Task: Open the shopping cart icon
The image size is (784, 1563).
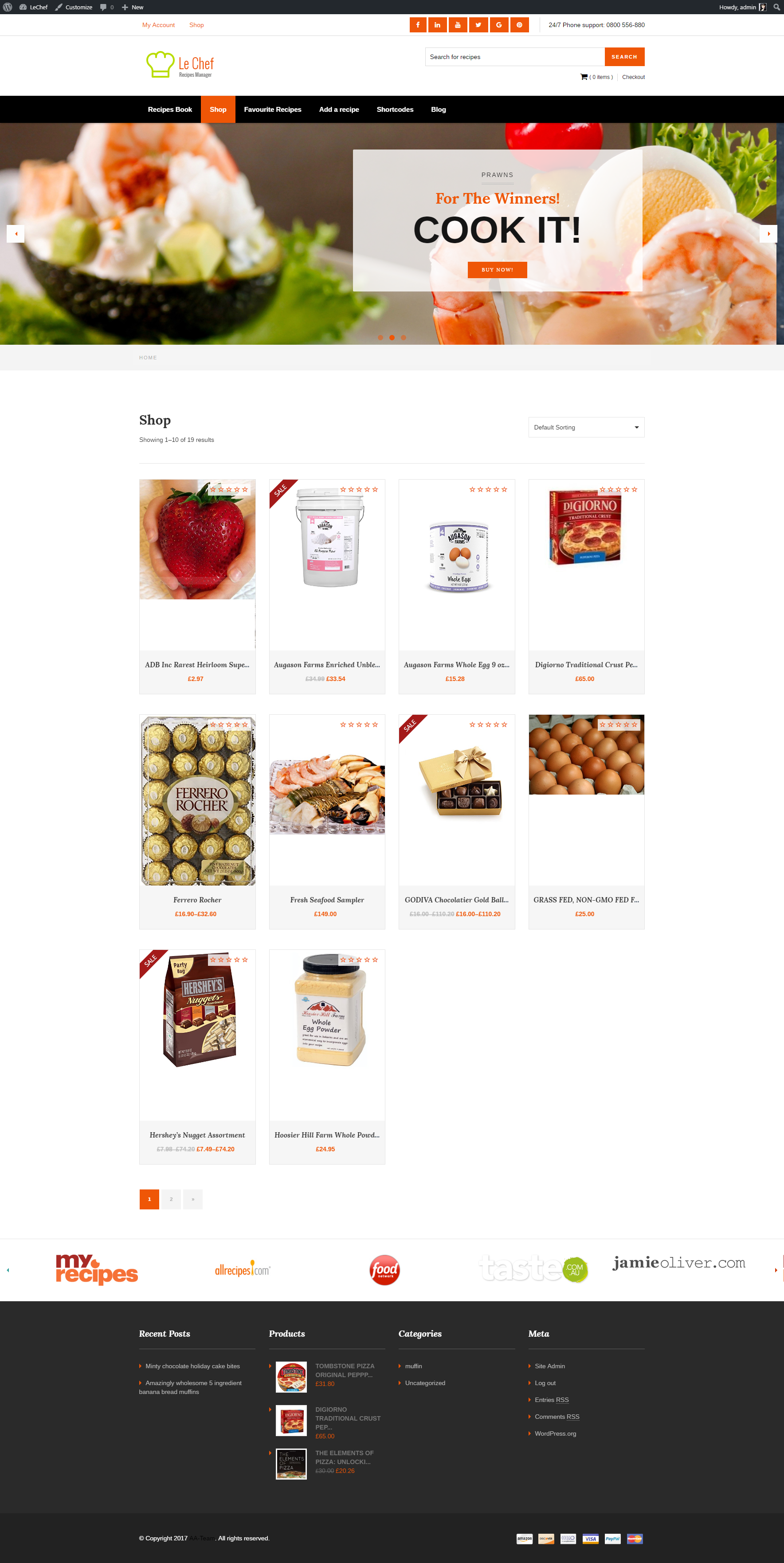Action: pyautogui.click(x=584, y=77)
